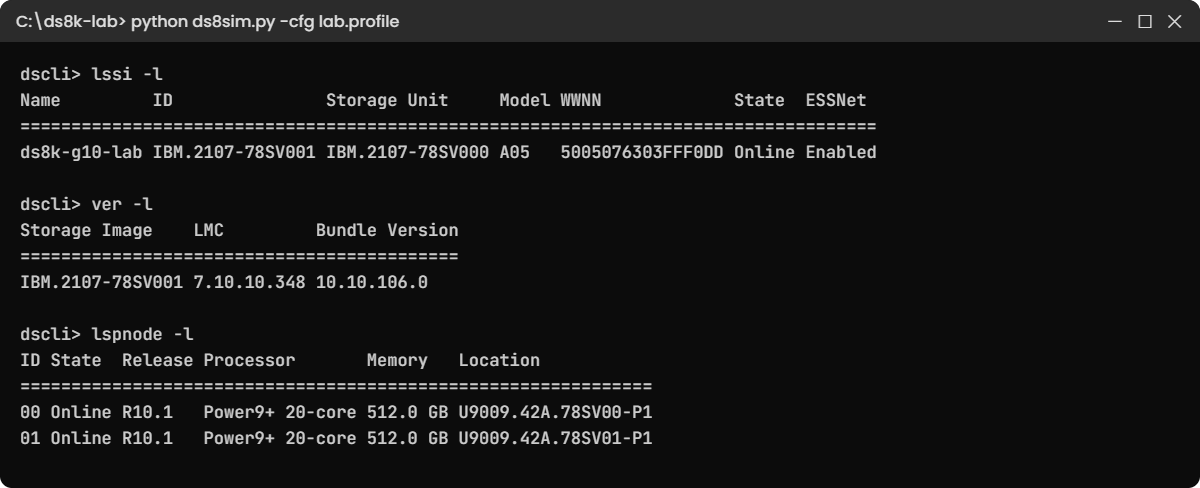Image resolution: width=1200 pixels, height=488 pixels.
Task: Click the Location column header
Action: tap(499, 360)
